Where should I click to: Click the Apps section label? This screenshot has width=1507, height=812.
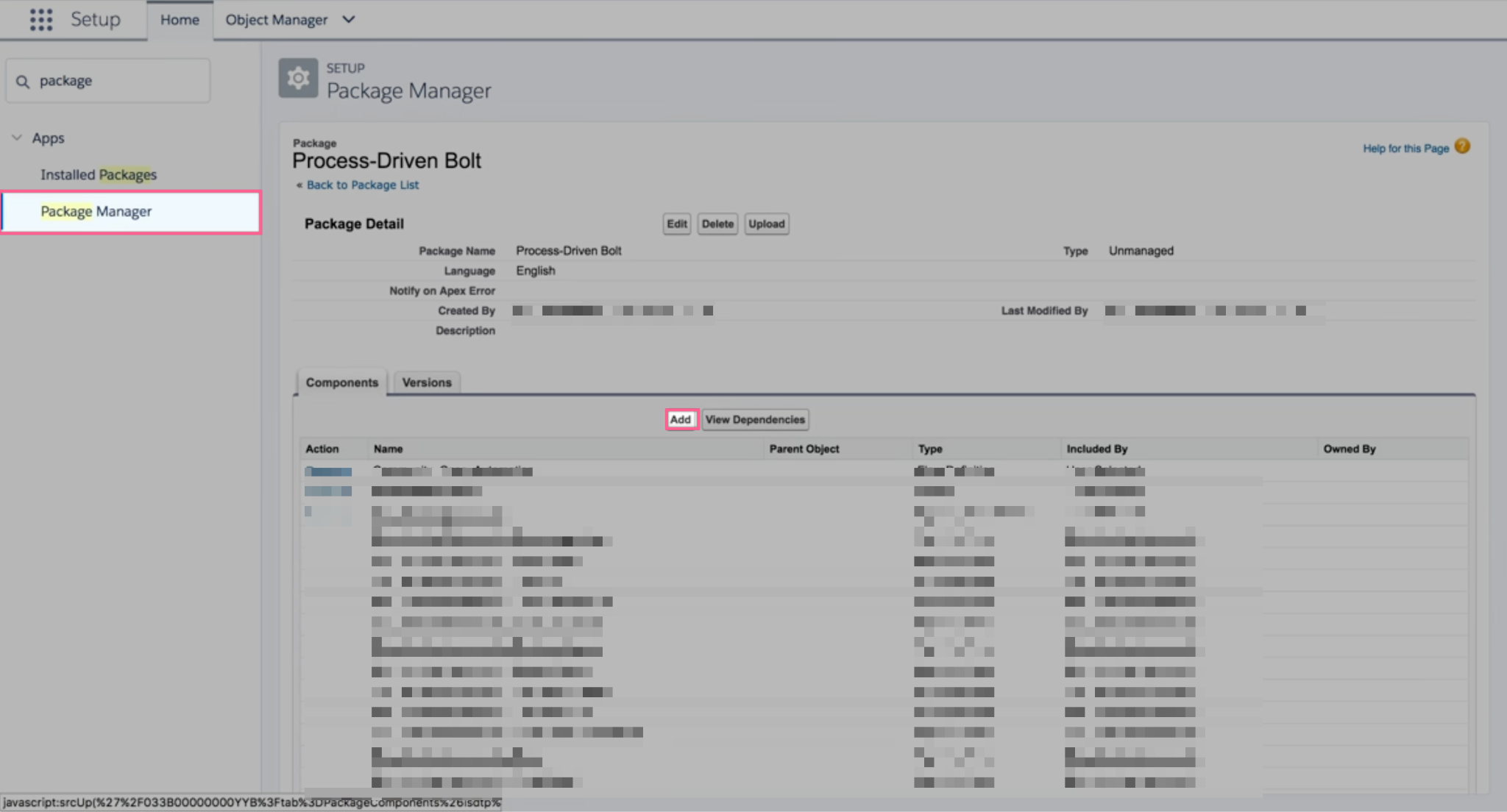pos(49,138)
